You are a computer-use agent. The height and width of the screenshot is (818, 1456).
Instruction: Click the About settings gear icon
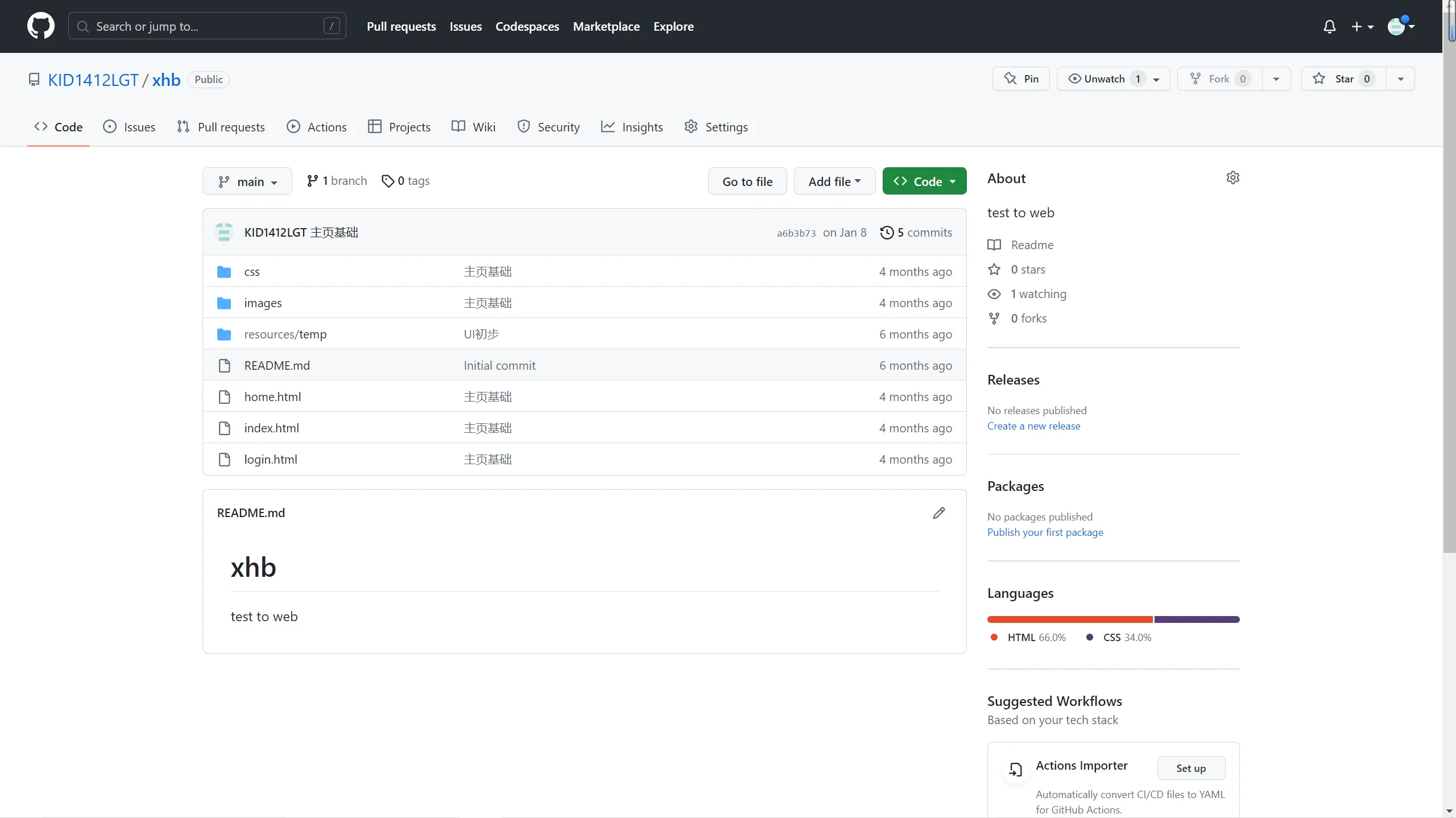(1232, 178)
